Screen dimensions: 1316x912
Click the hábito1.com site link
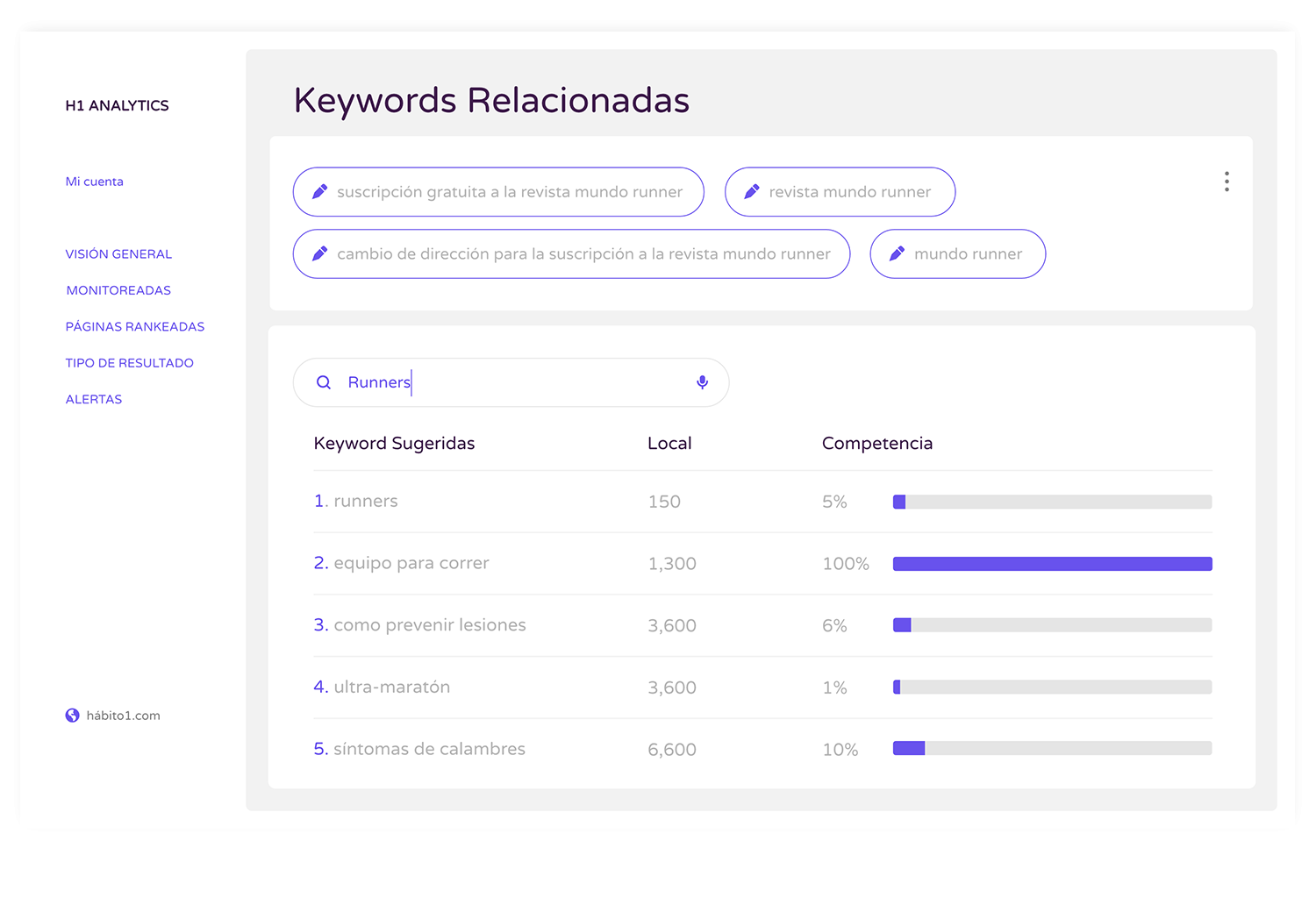point(123,716)
